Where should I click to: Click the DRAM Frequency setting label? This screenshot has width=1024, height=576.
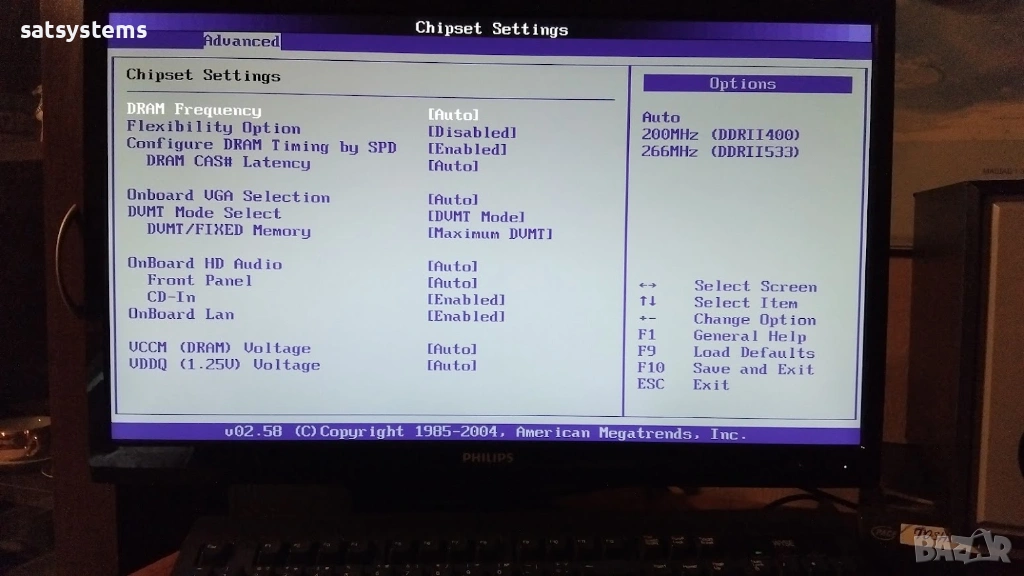click(x=194, y=110)
